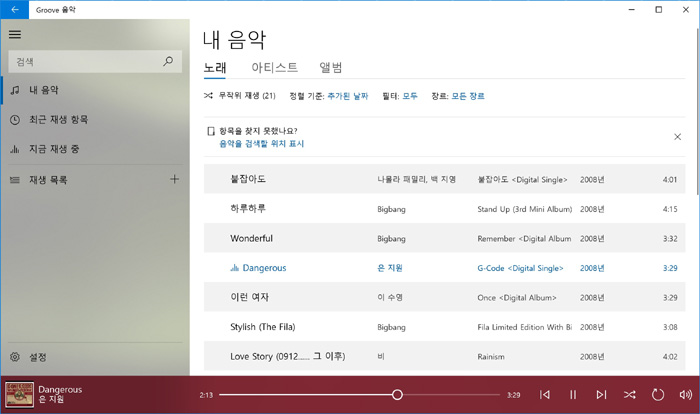
Task: Toggle shuffle in the playback bar
Action: pos(629,394)
